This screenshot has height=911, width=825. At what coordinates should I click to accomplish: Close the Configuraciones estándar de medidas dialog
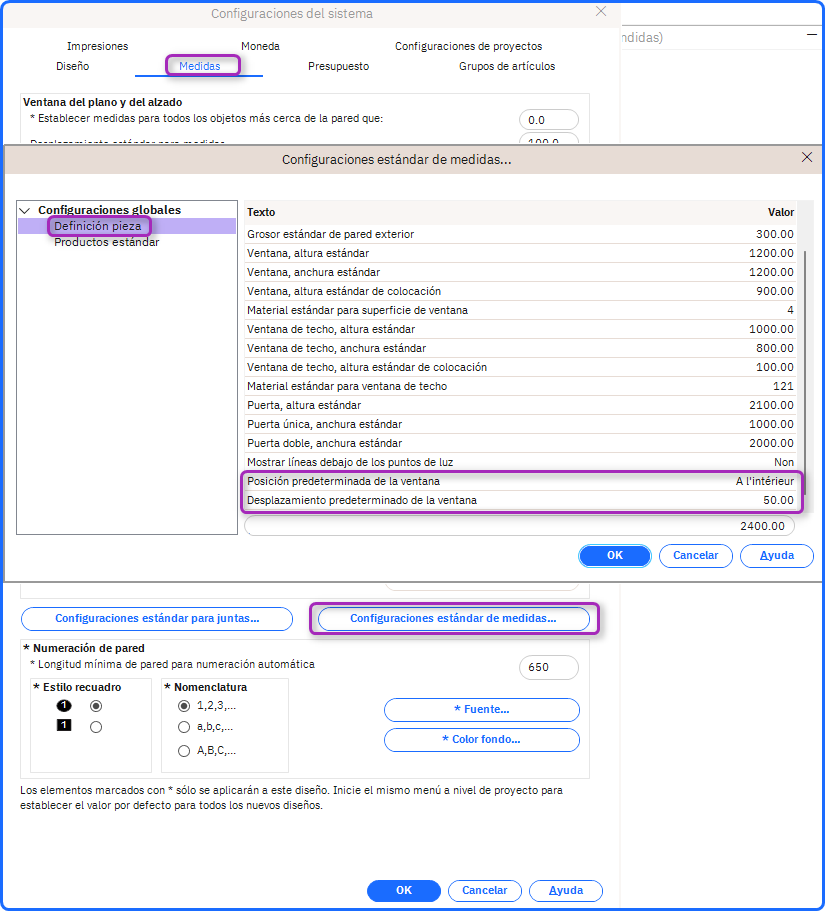tap(806, 157)
